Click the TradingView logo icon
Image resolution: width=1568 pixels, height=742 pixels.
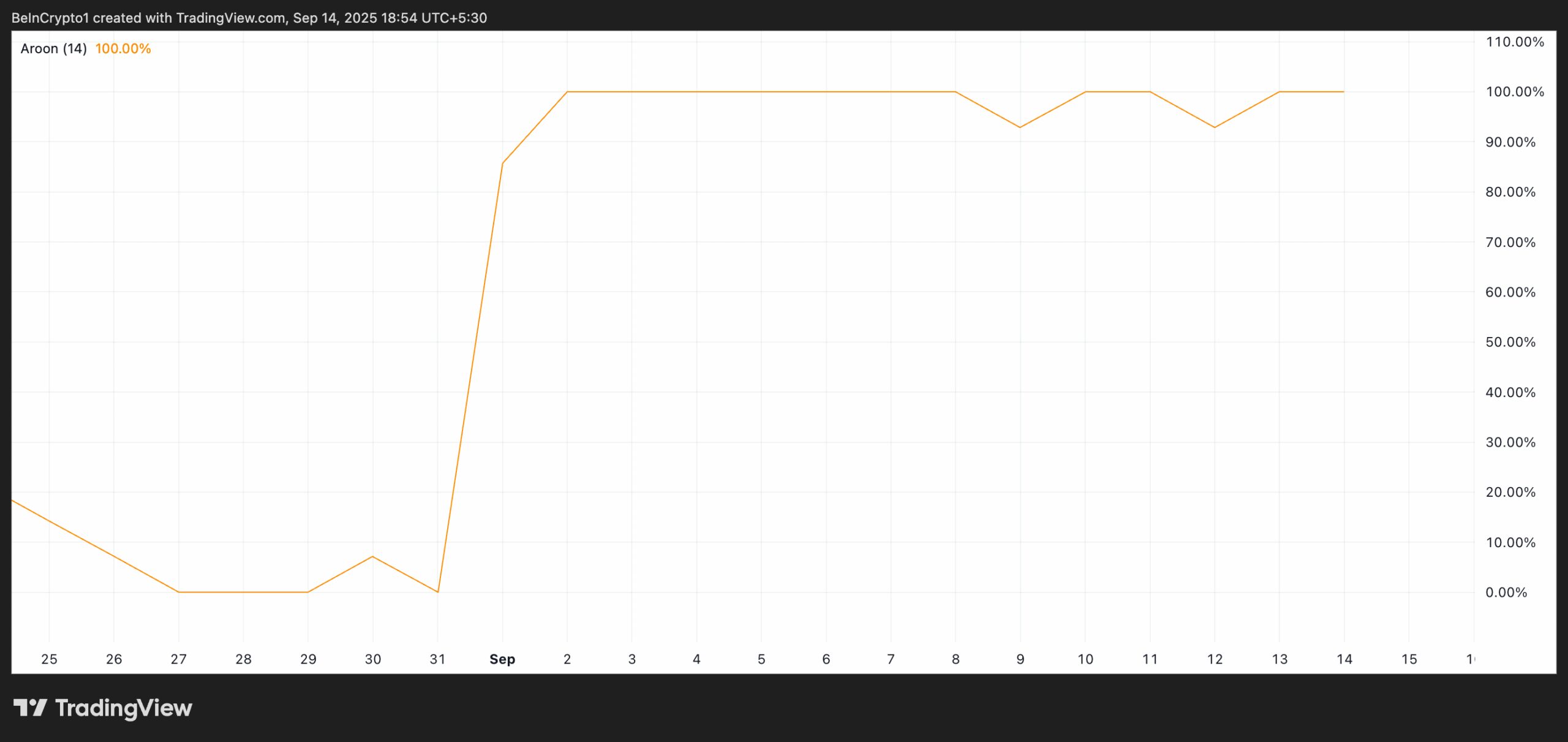pyautogui.click(x=29, y=708)
